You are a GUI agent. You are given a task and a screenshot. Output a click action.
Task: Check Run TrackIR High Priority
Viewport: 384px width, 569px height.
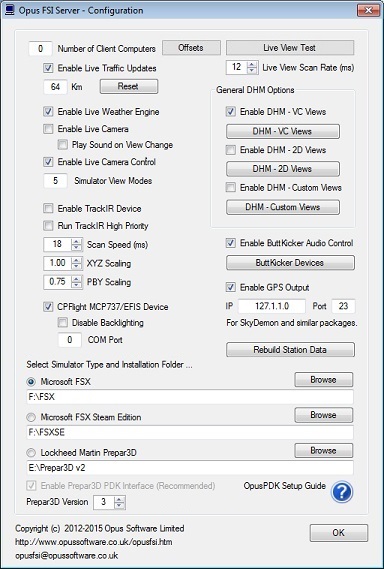tap(48, 226)
